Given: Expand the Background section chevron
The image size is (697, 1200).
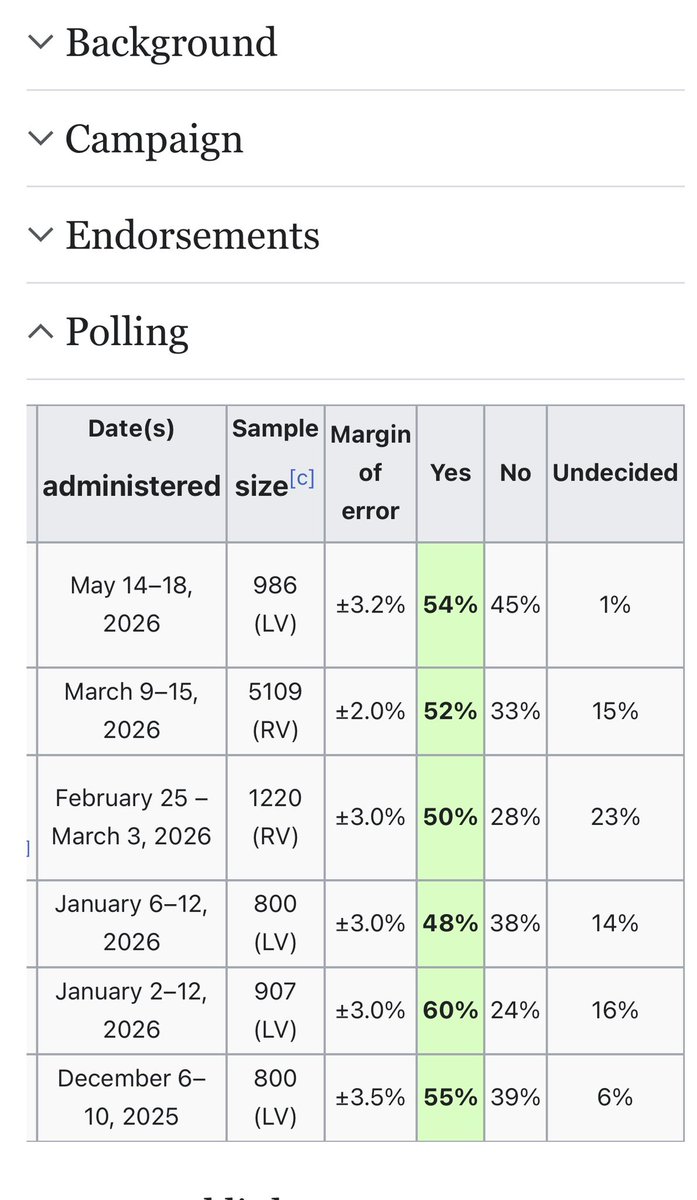Looking at the screenshot, I should 40,42.
